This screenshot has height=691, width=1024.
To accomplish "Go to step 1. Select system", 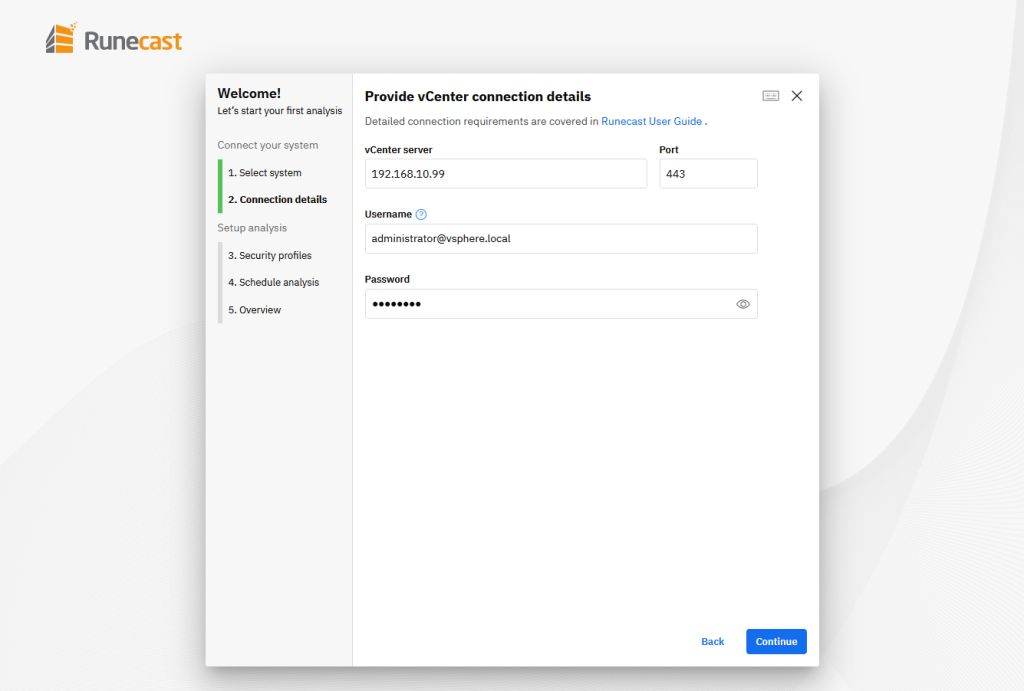I will coord(264,172).
